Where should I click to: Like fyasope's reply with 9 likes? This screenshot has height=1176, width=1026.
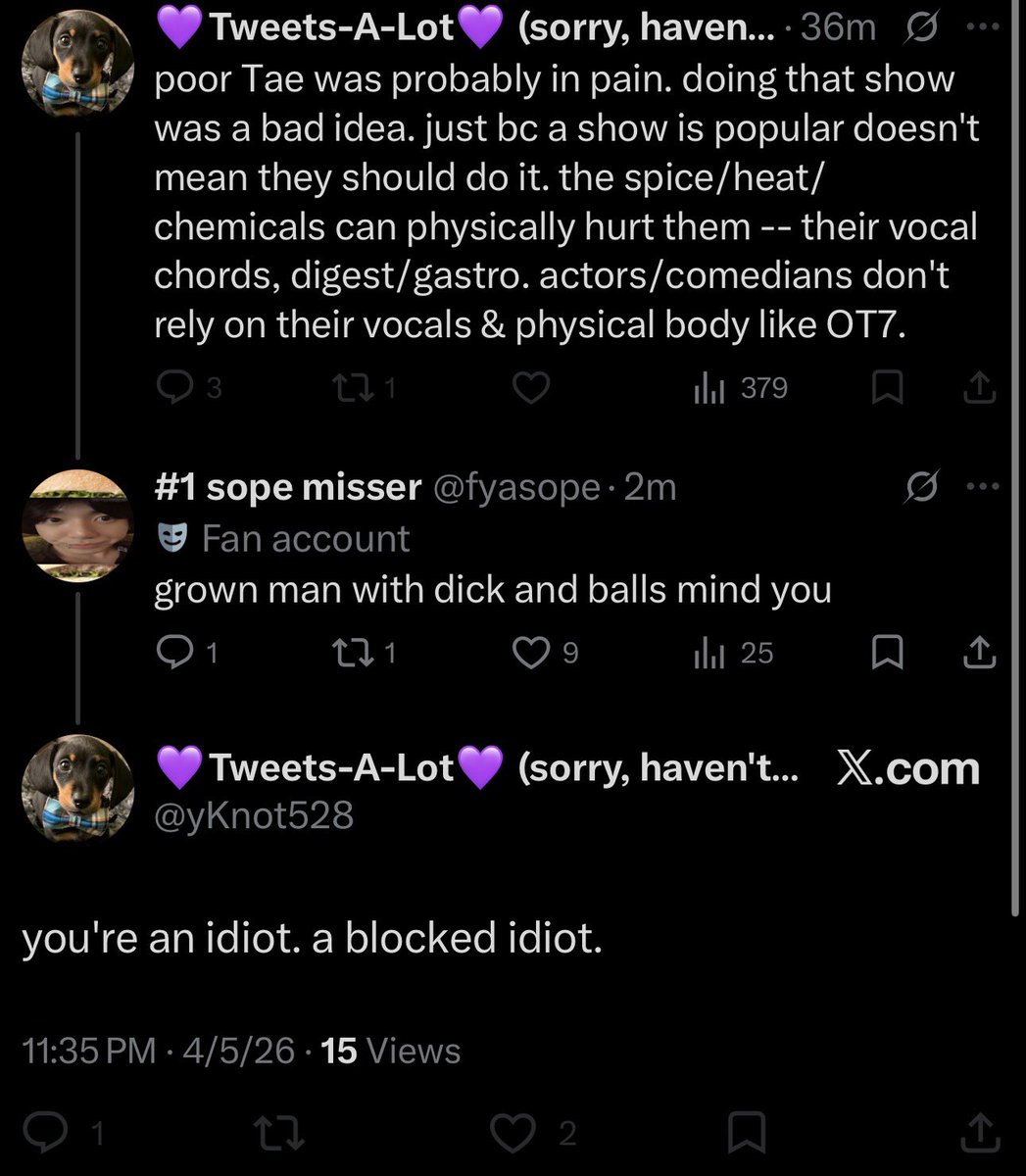click(x=546, y=653)
